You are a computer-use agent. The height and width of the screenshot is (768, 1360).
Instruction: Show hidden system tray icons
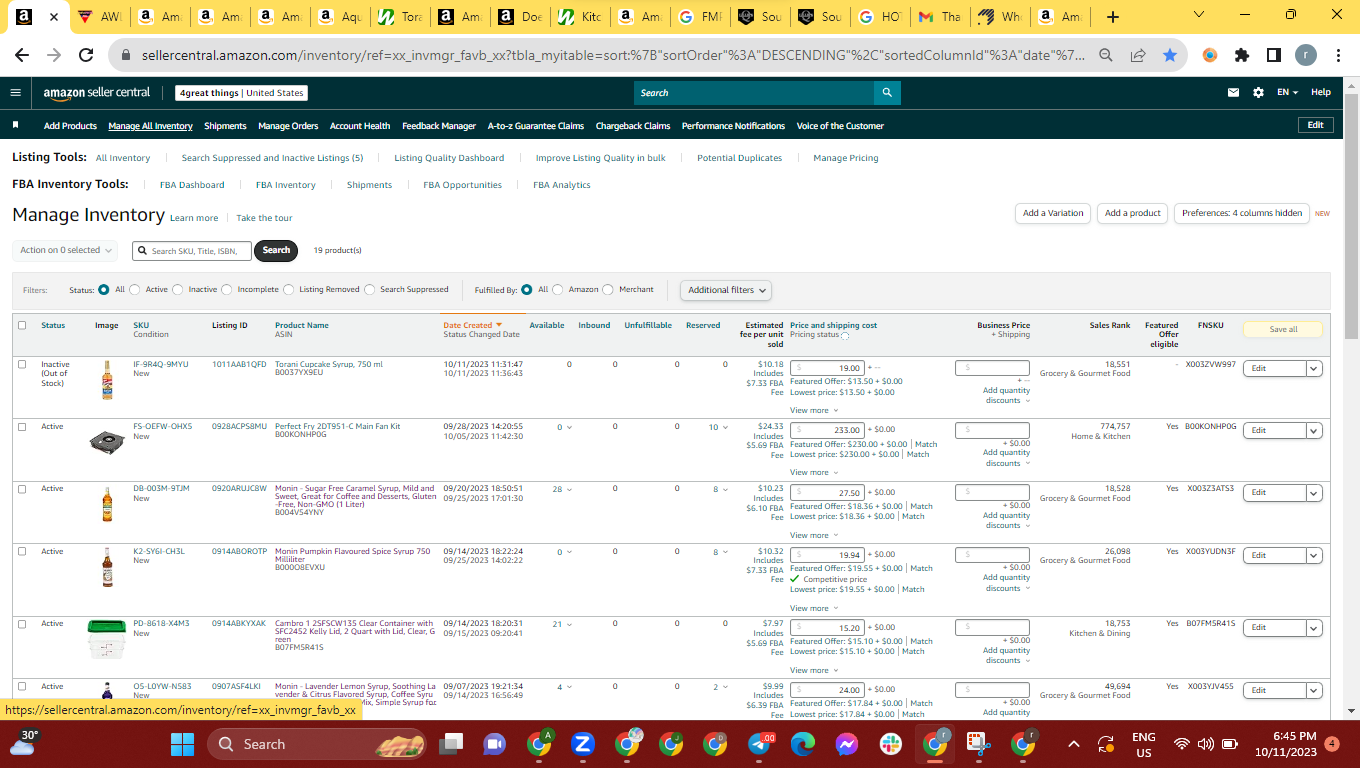1074,744
